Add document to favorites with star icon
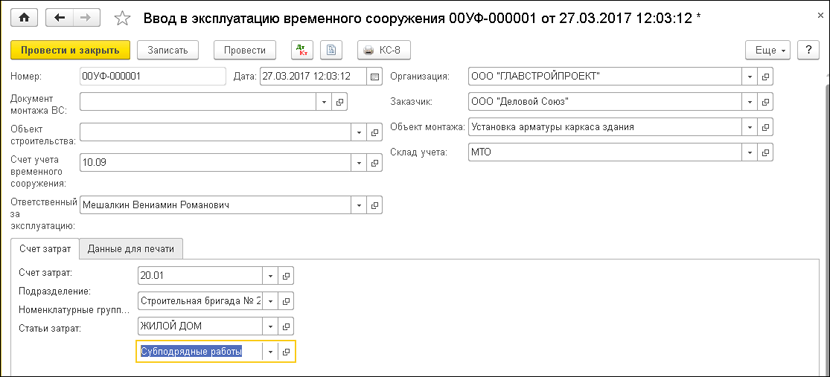The width and height of the screenshot is (830, 377). pos(122,19)
